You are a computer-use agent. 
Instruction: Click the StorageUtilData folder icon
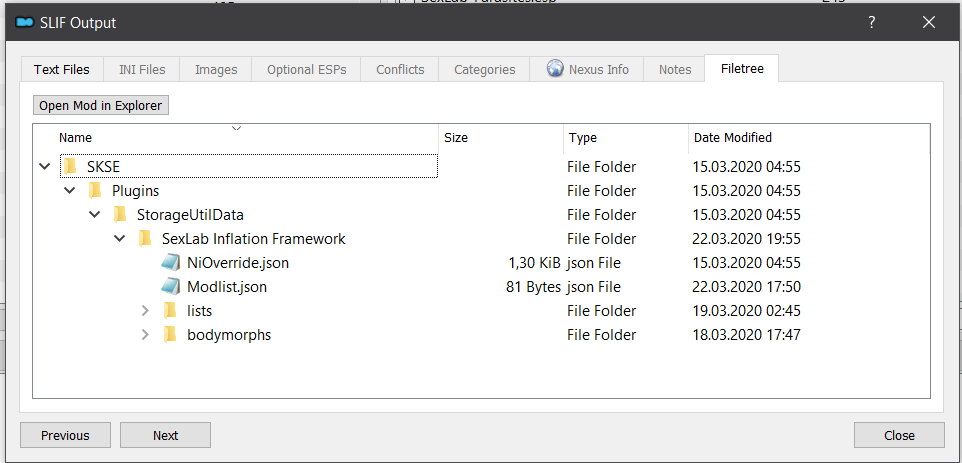[120, 215]
